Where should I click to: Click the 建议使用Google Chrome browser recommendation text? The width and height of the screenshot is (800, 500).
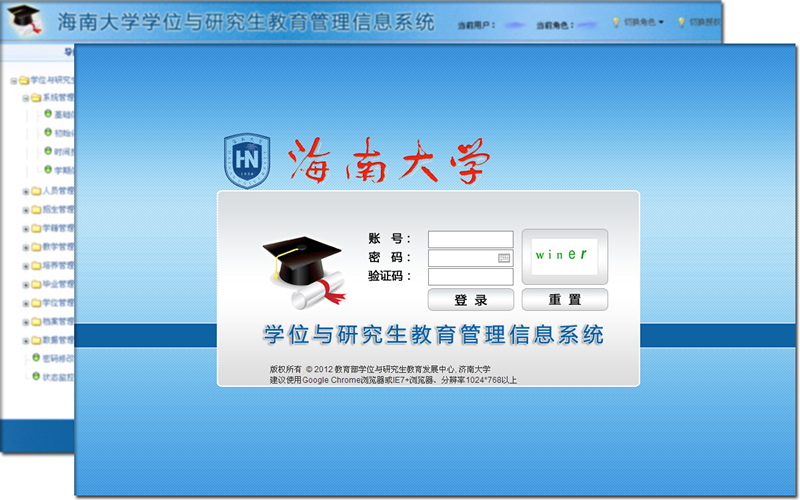pyautogui.click(x=393, y=380)
